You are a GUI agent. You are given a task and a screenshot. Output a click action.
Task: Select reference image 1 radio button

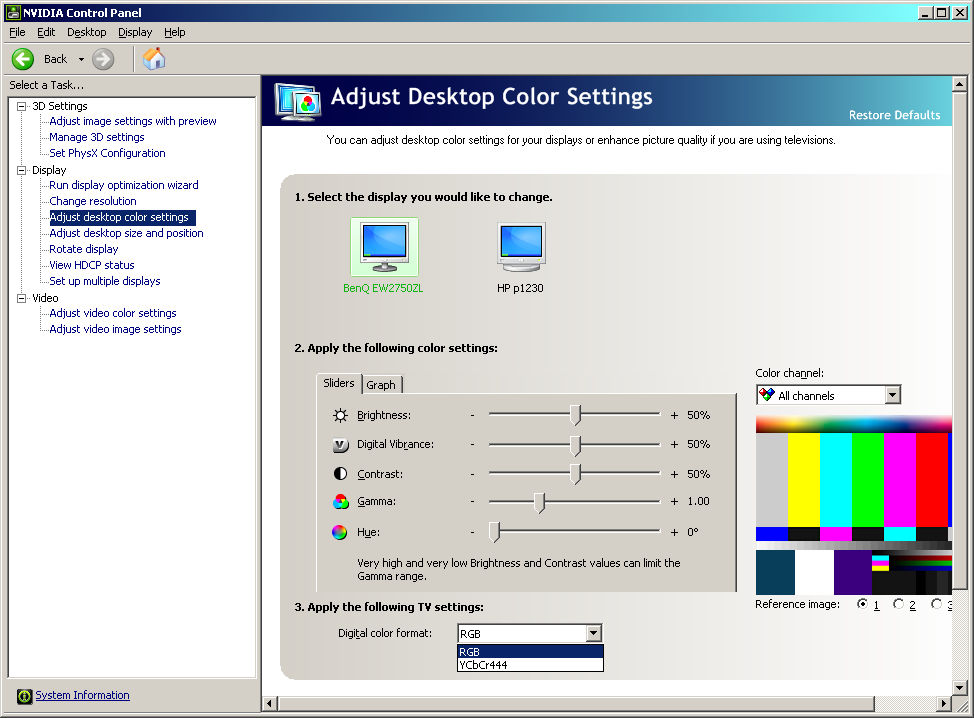coord(862,604)
